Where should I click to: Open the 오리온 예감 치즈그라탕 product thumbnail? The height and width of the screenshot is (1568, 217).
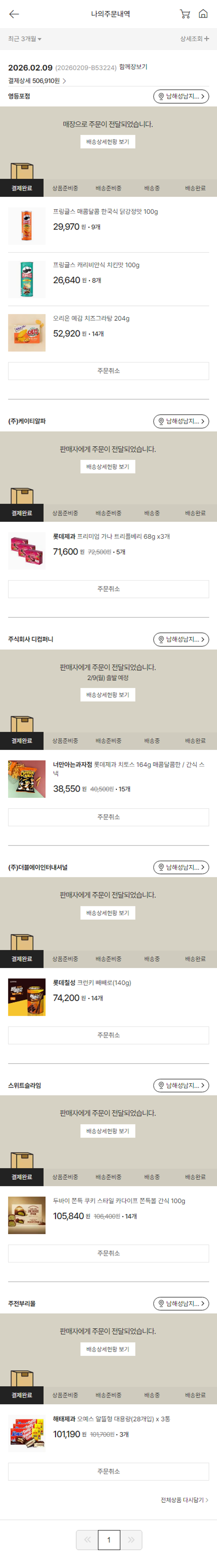(x=27, y=333)
